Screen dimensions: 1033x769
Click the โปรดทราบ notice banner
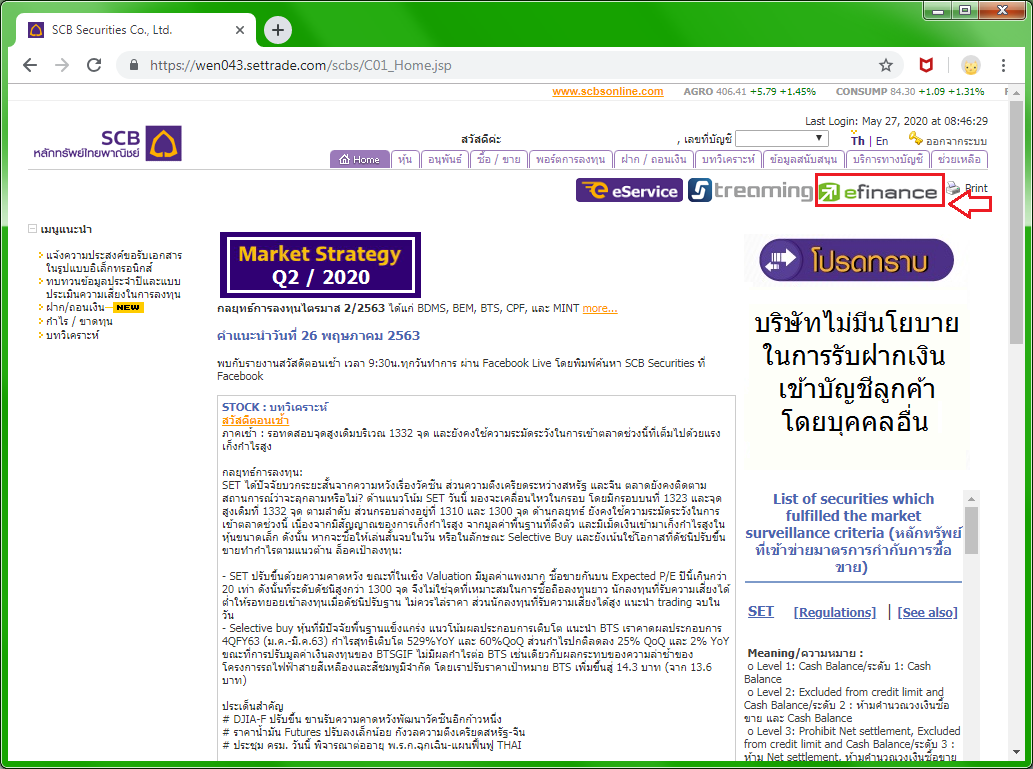856,260
